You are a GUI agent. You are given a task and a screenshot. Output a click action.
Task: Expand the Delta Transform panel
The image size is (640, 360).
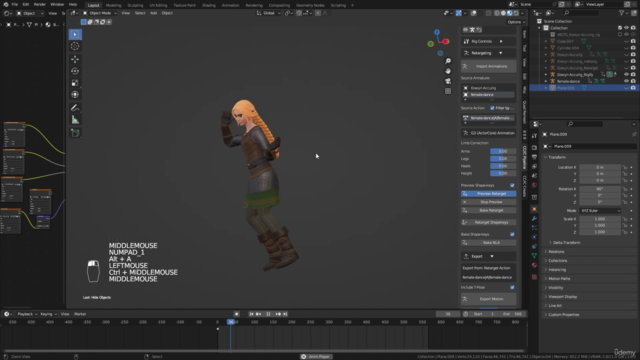[566, 242]
